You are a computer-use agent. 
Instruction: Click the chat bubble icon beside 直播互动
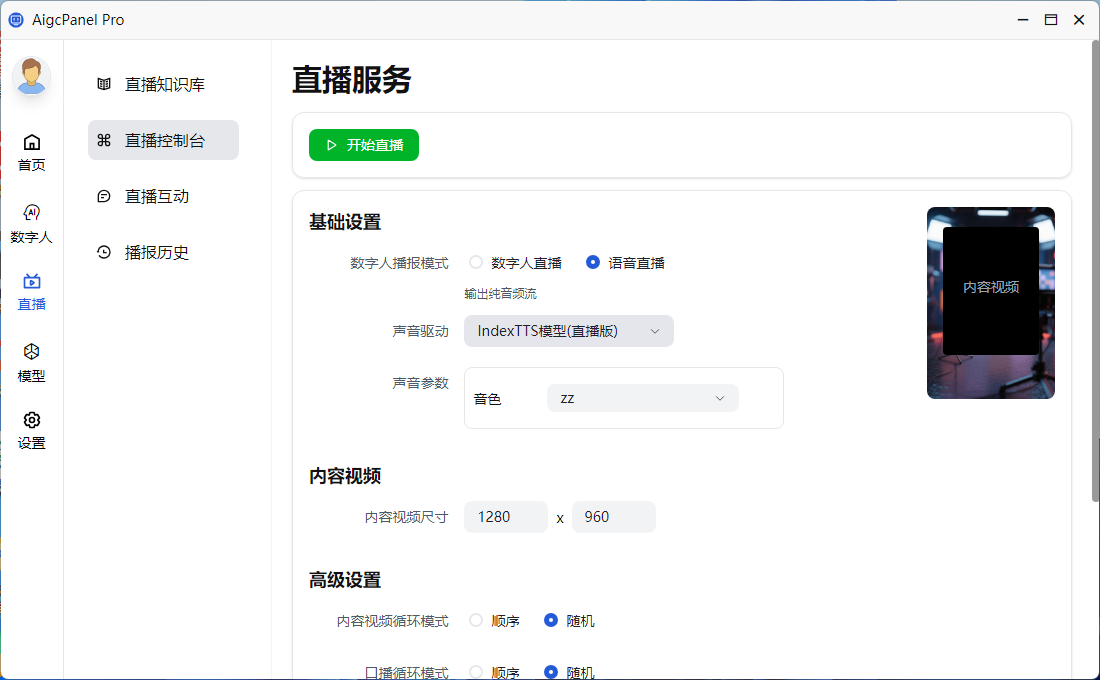104,196
